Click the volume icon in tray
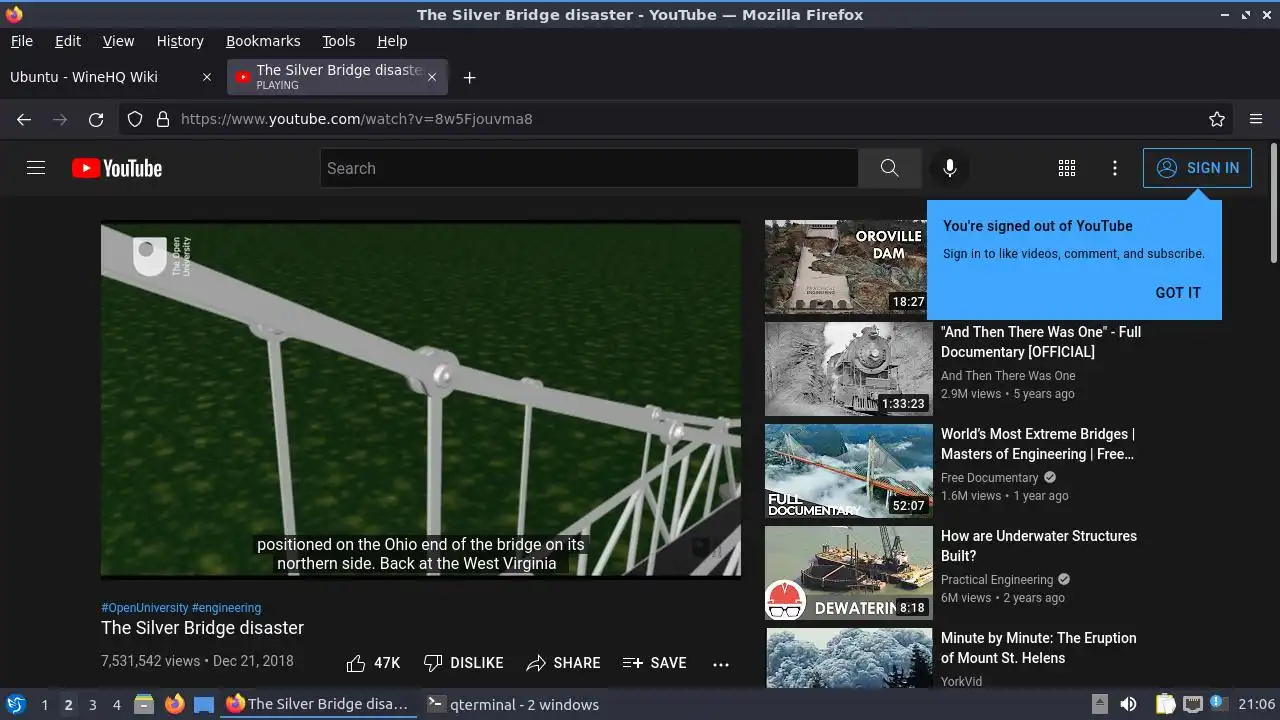This screenshot has height=720, width=1280. tap(1128, 704)
